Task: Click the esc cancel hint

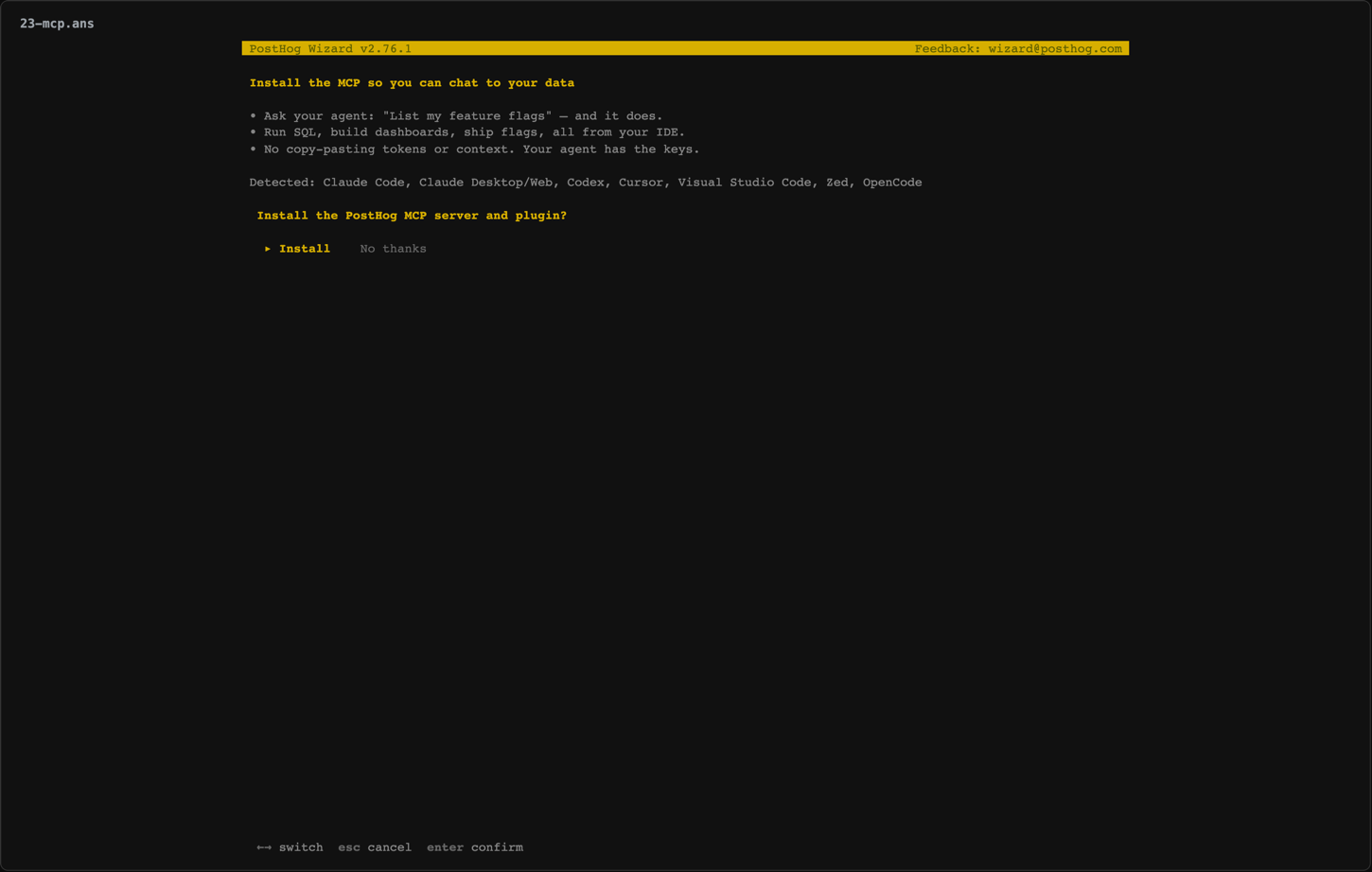Action: pyautogui.click(x=375, y=847)
